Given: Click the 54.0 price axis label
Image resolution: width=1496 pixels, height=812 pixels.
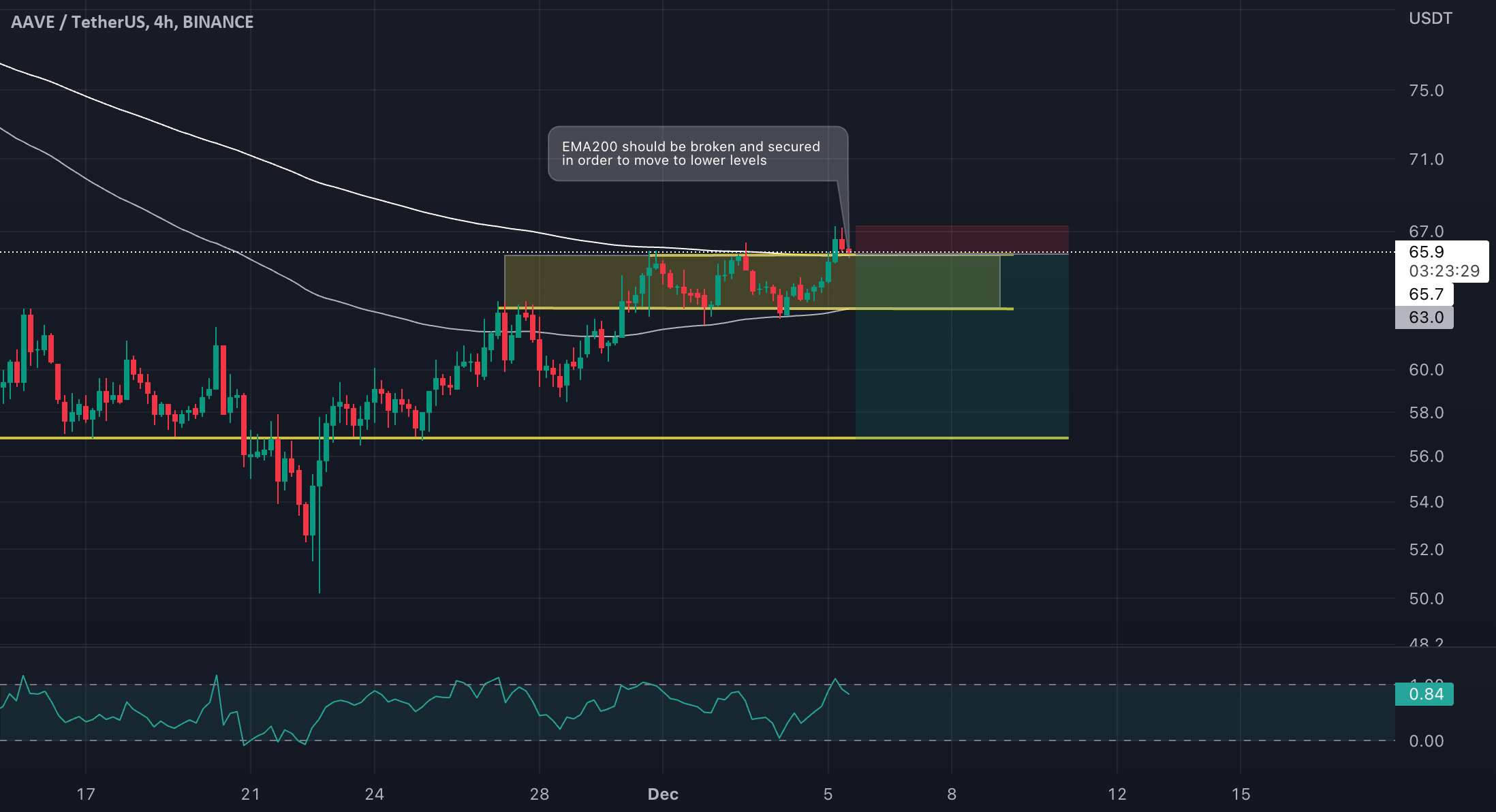Looking at the screenshot, I should (1426, 502).
